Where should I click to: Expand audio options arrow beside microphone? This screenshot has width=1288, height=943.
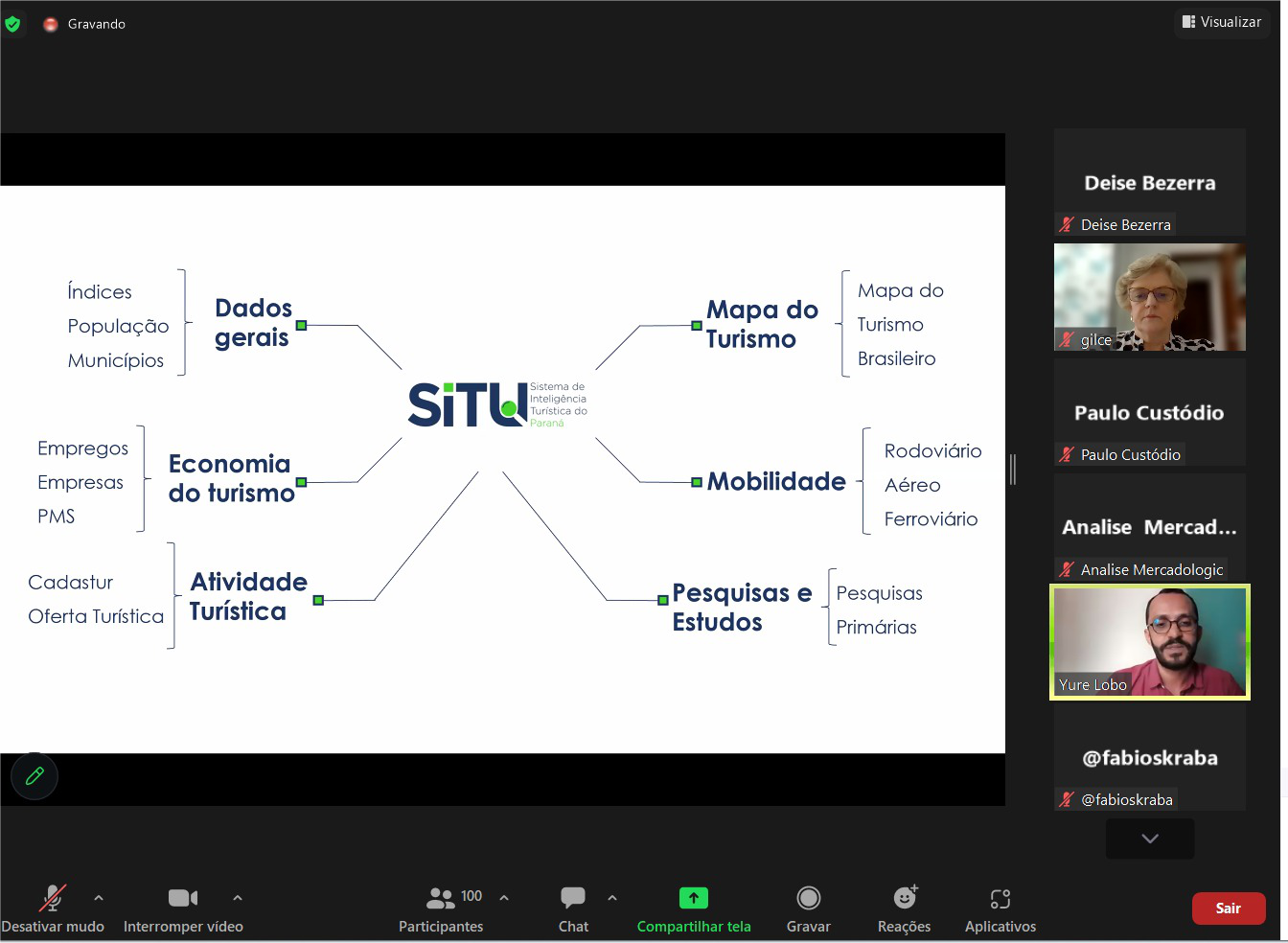[x=99, y=898]
